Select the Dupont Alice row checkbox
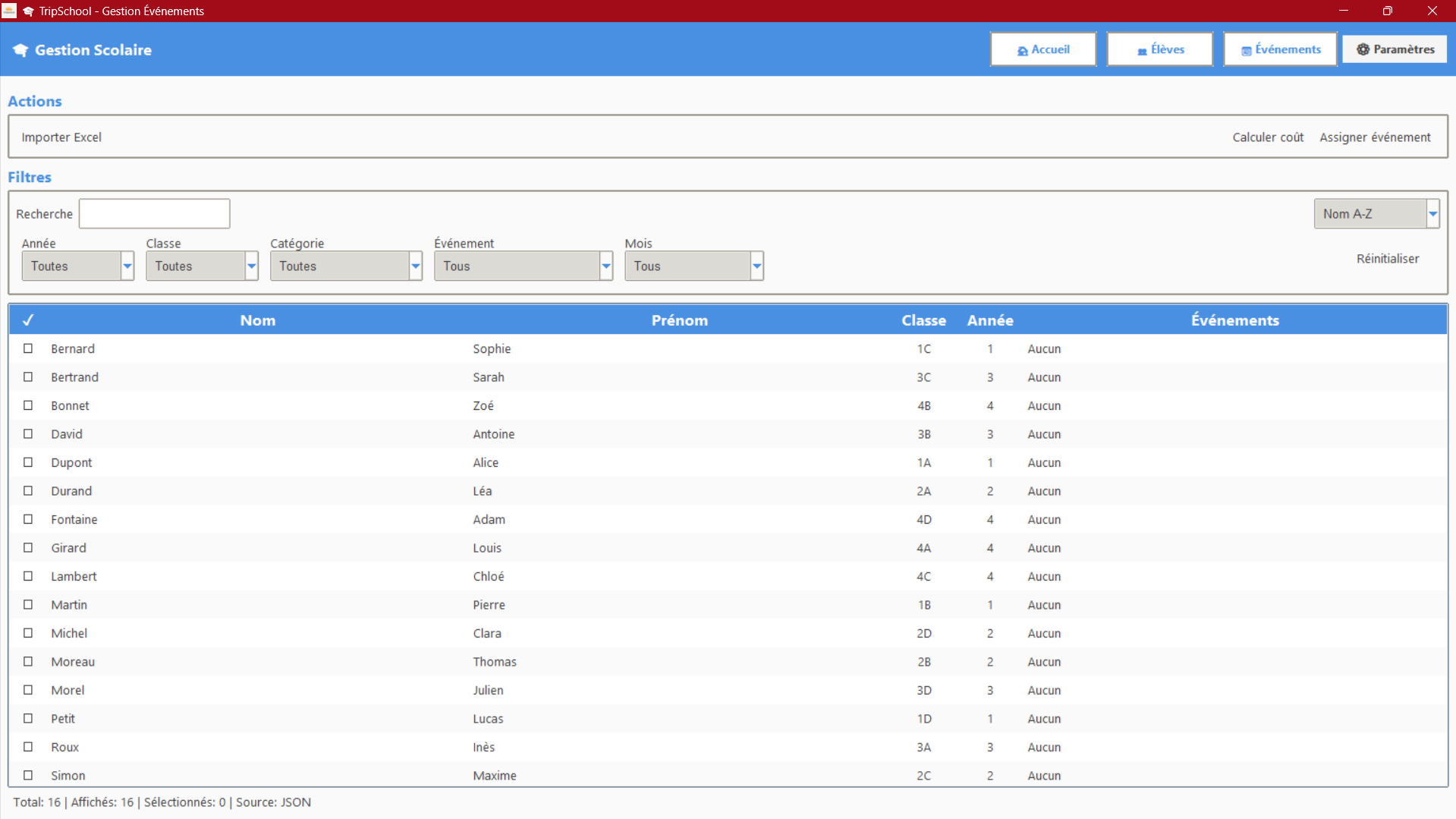 28,462
